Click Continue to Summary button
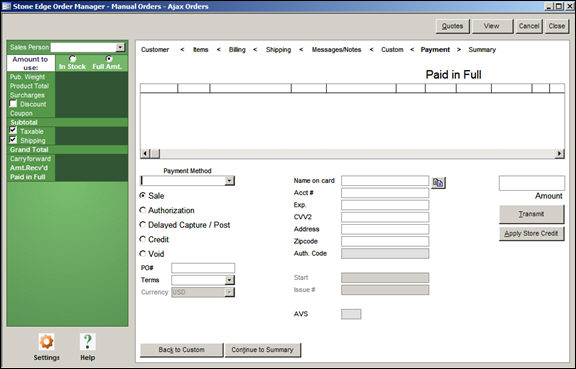The height and width of the screenshot is (369, 576). coord(263,350)
